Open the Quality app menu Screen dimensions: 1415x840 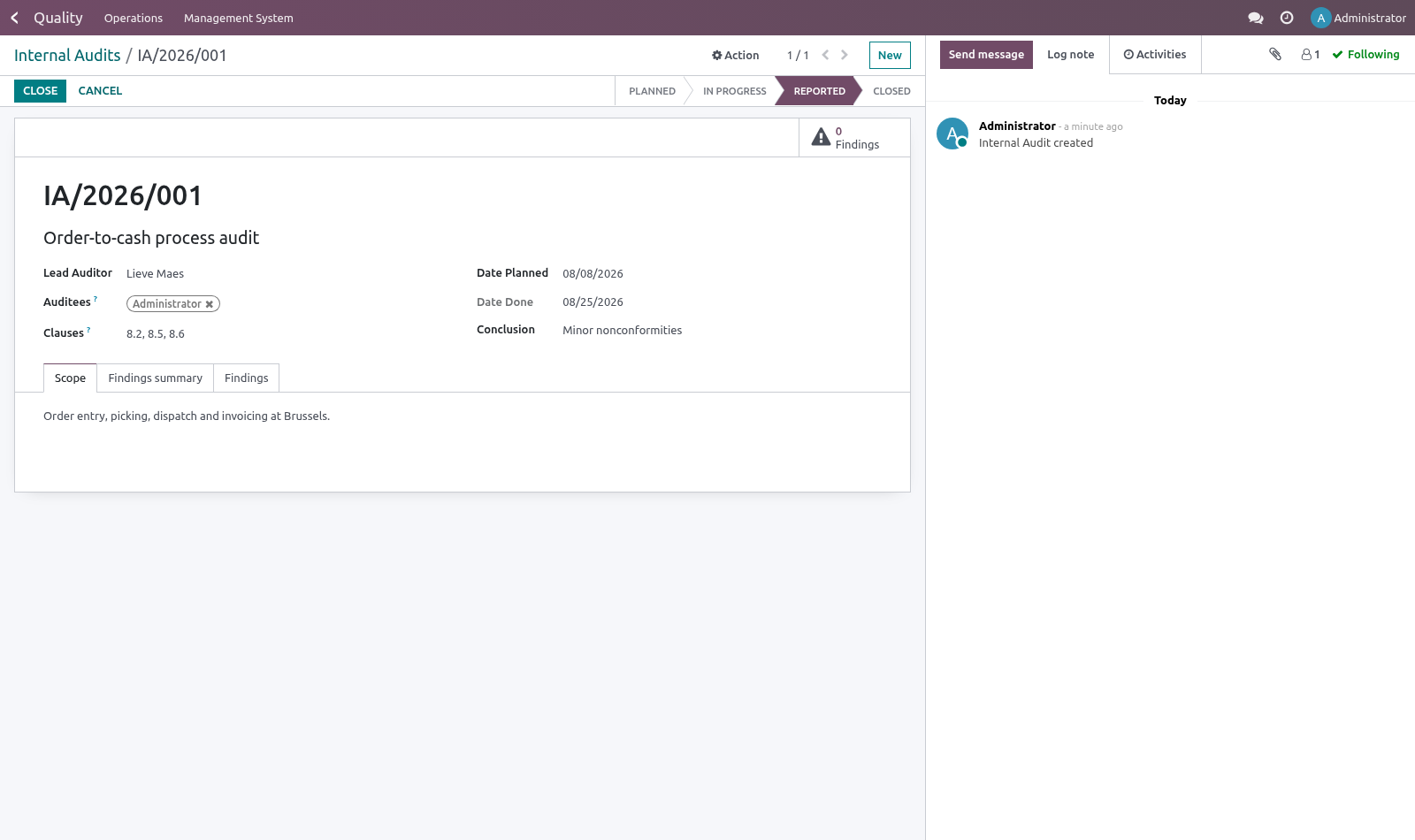(x=58, y=18)
